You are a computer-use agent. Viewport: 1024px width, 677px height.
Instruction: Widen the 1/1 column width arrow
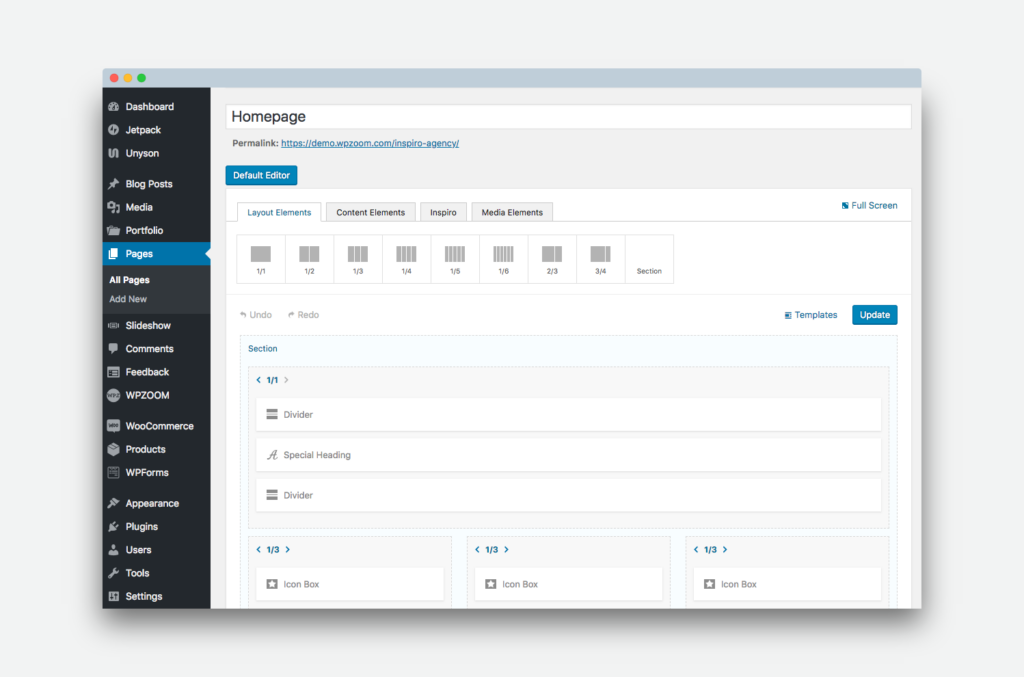point(286,380)
